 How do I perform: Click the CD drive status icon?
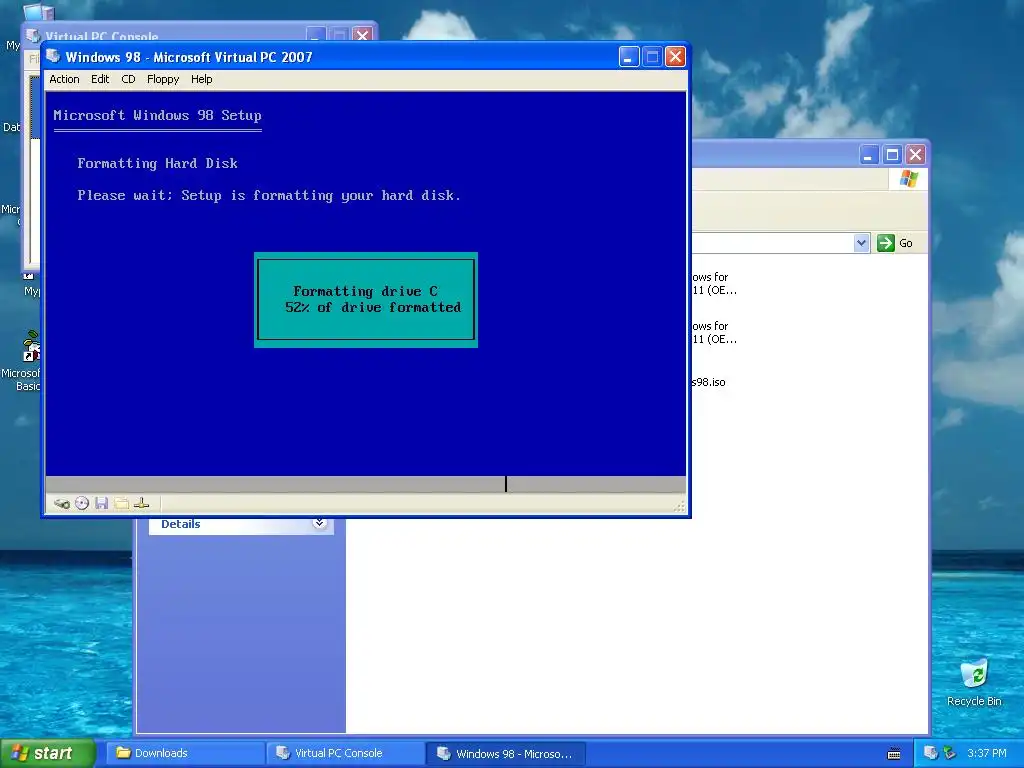click(x=82, y=504)
